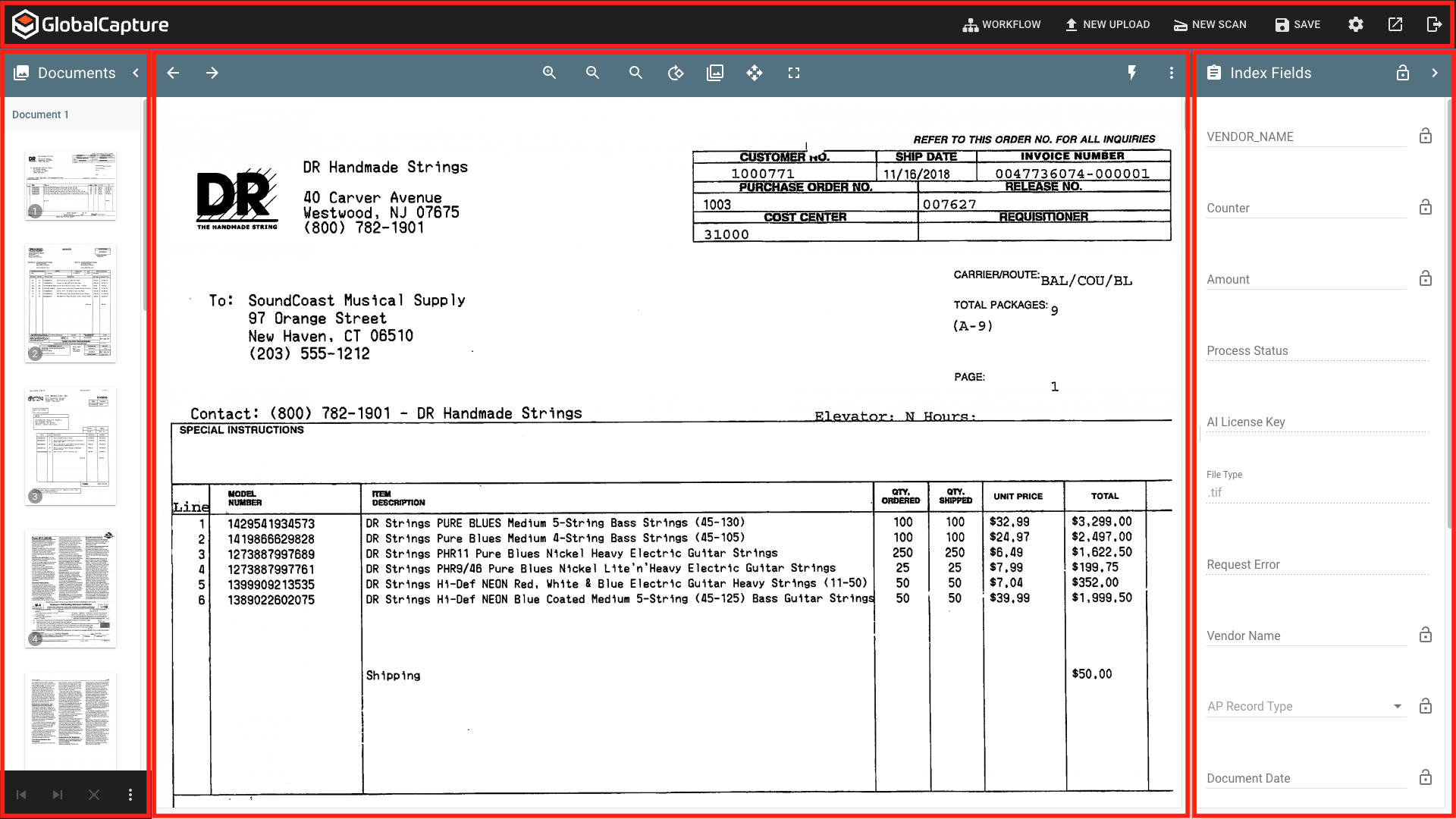Click the Documents panel scrollbar
Screen dimensions: 1456x819
click(145, 205)
